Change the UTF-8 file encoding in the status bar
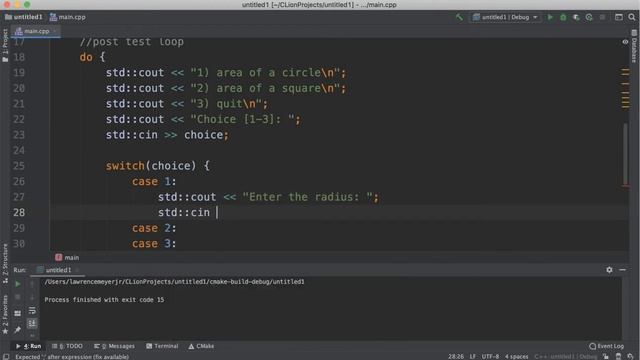 click(490, 357)
